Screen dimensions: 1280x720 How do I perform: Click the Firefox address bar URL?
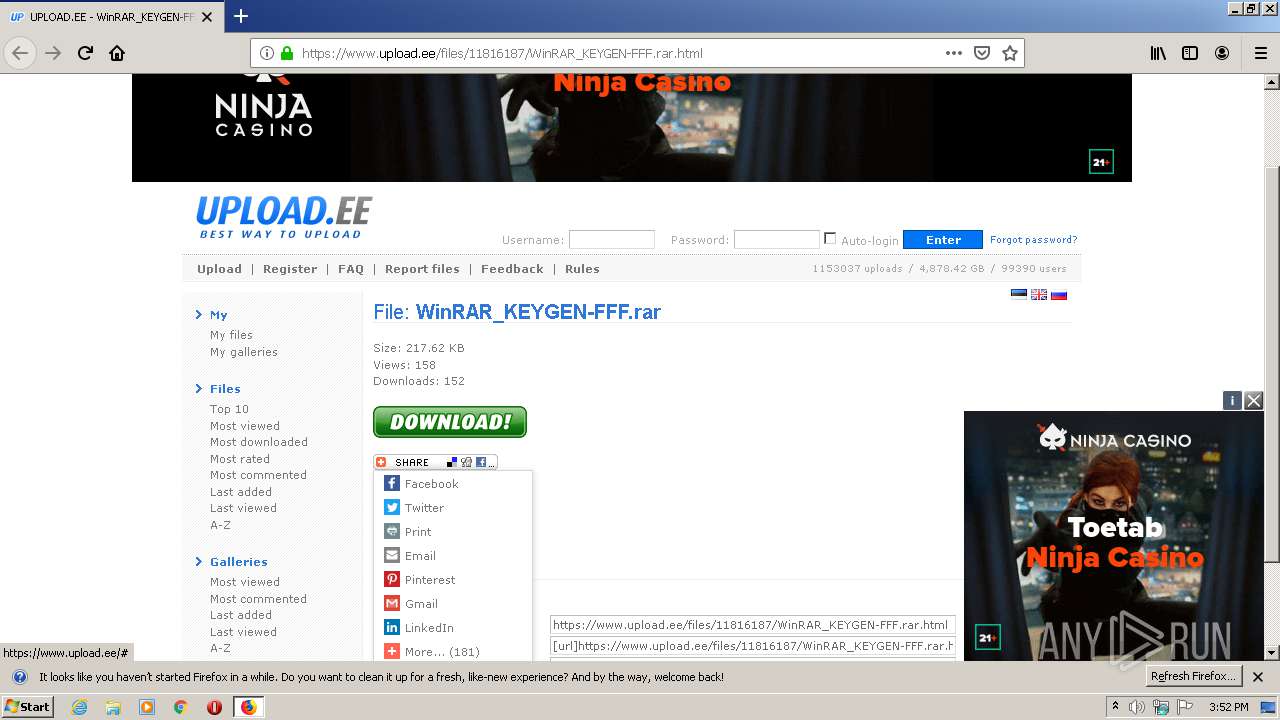[x=502, y=53]
